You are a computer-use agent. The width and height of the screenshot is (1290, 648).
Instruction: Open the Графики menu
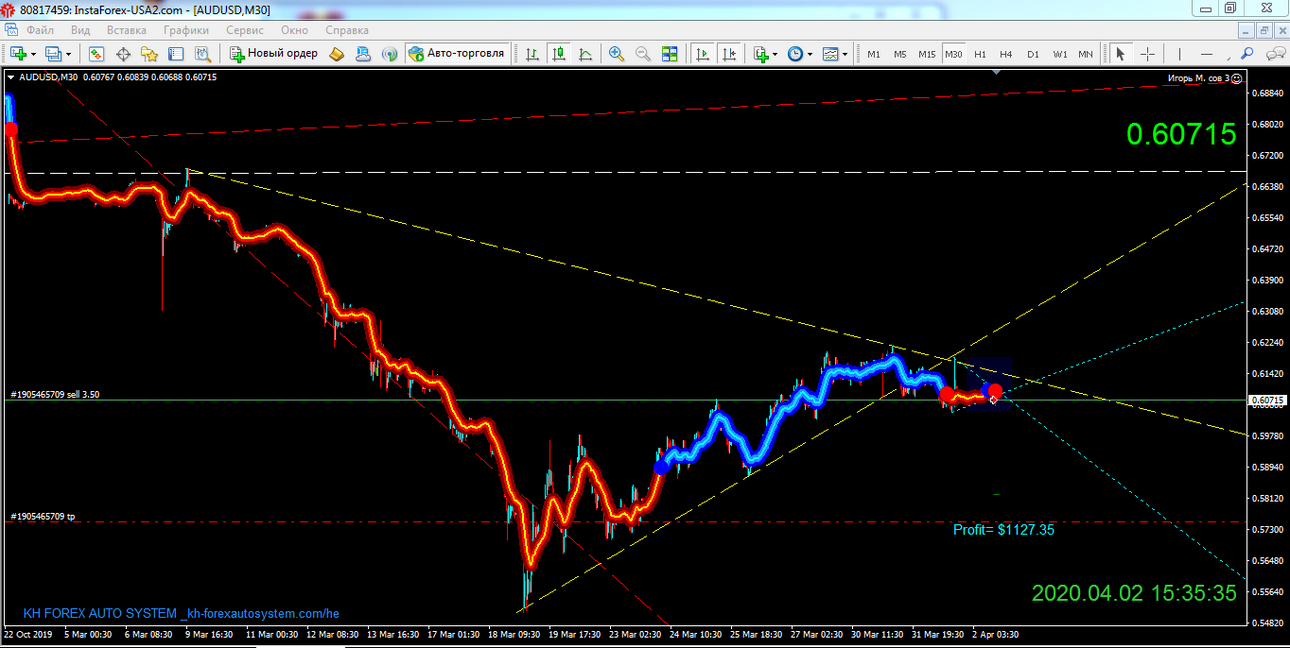pyautogui.click(x=187, y=30)
